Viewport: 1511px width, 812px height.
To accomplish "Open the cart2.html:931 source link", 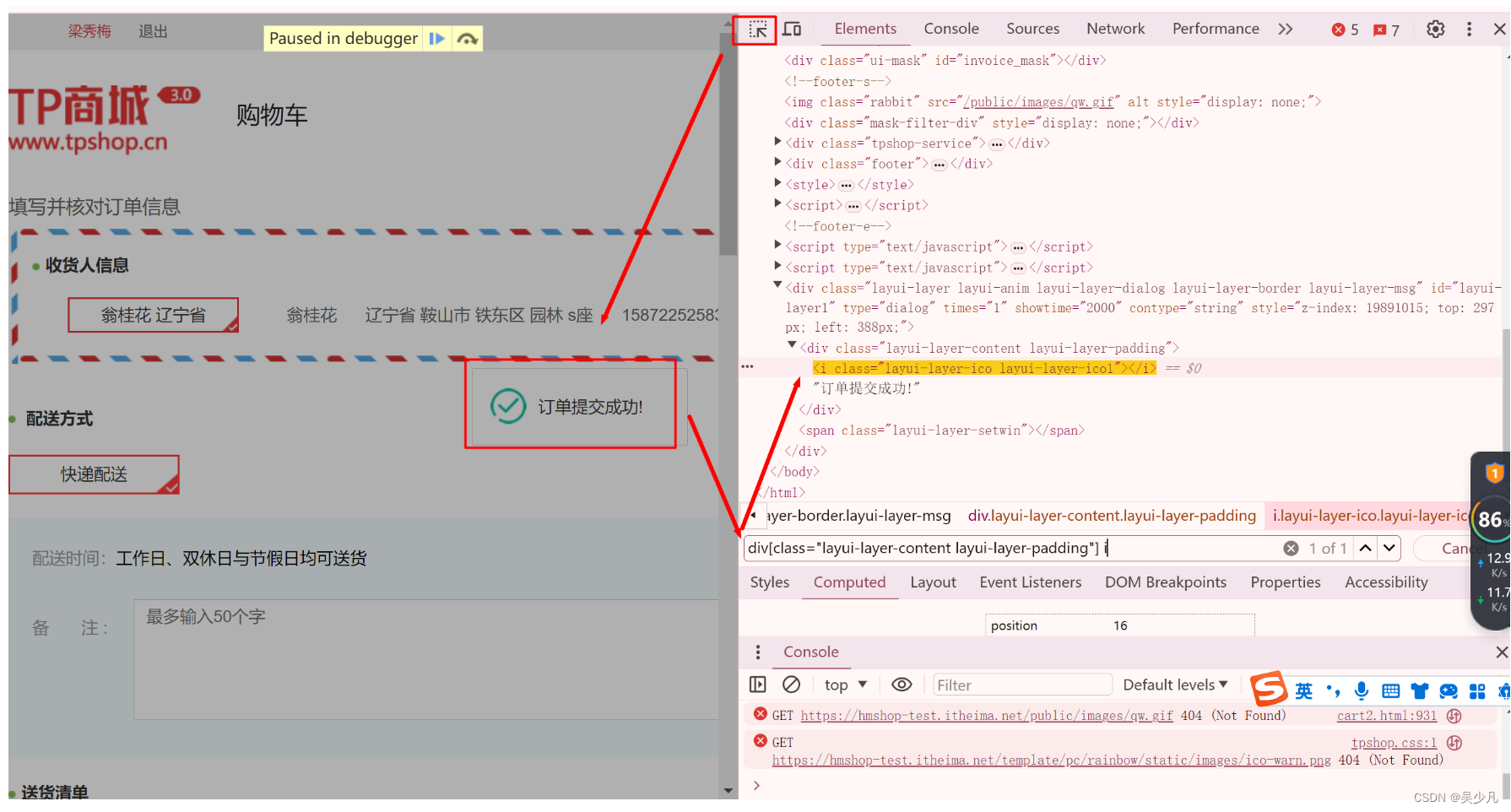I will (x=1387, y=715).
